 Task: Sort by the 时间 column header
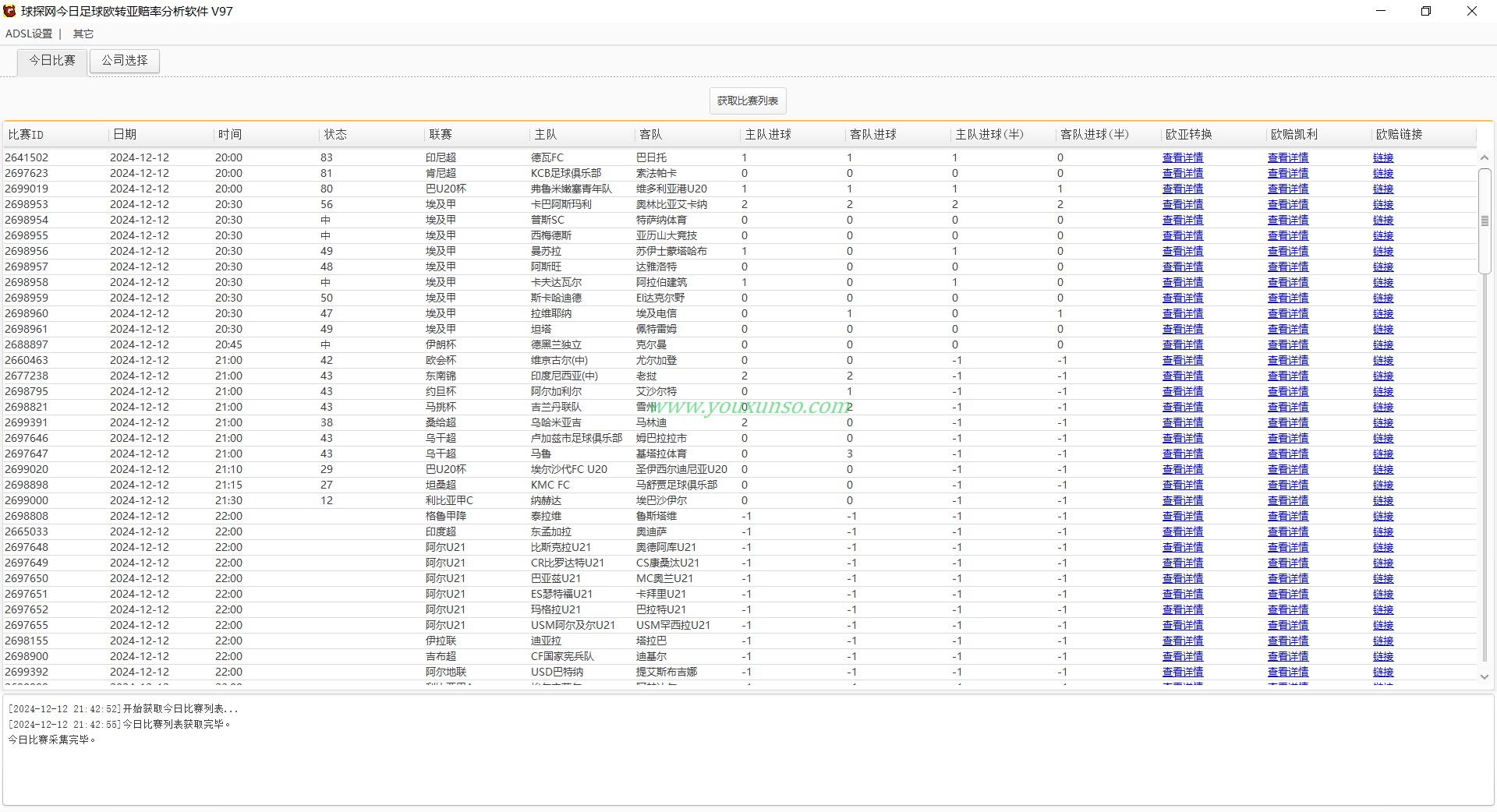pyautogui.click(x=266, y=135)
